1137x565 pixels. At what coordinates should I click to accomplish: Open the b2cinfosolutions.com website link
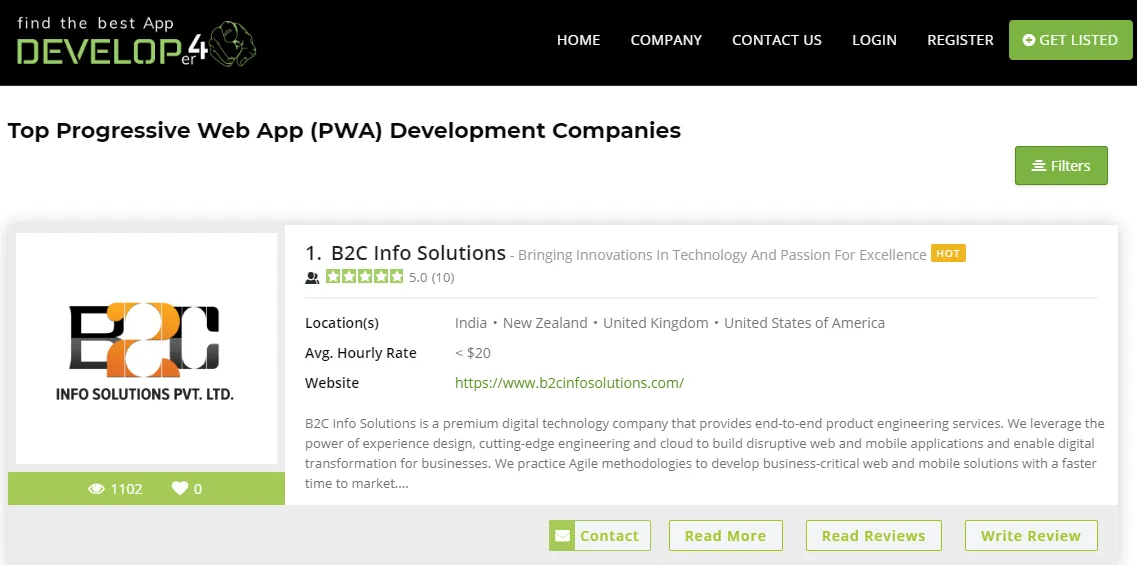coord(569,383)
